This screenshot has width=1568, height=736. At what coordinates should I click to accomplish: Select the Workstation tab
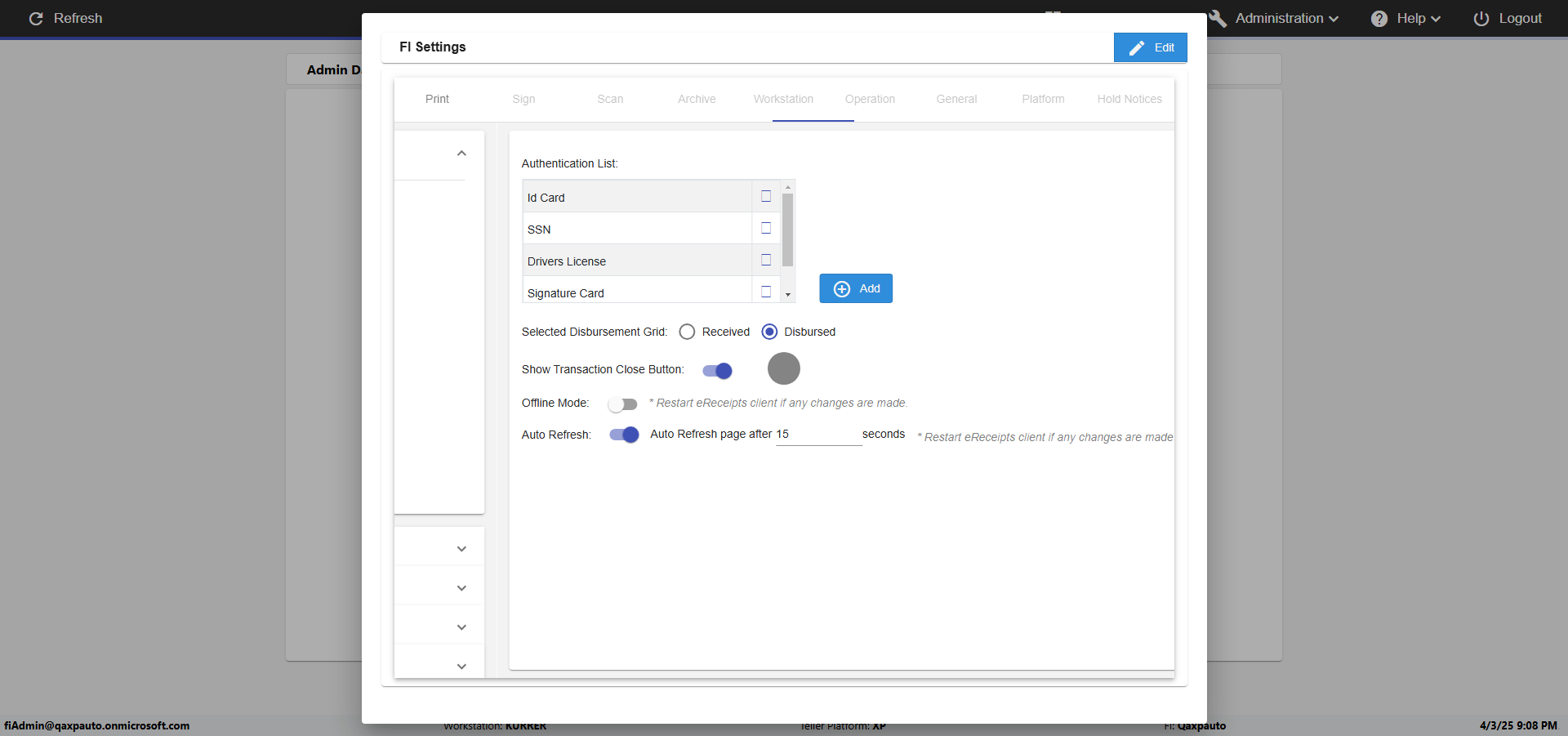[783, 99]
